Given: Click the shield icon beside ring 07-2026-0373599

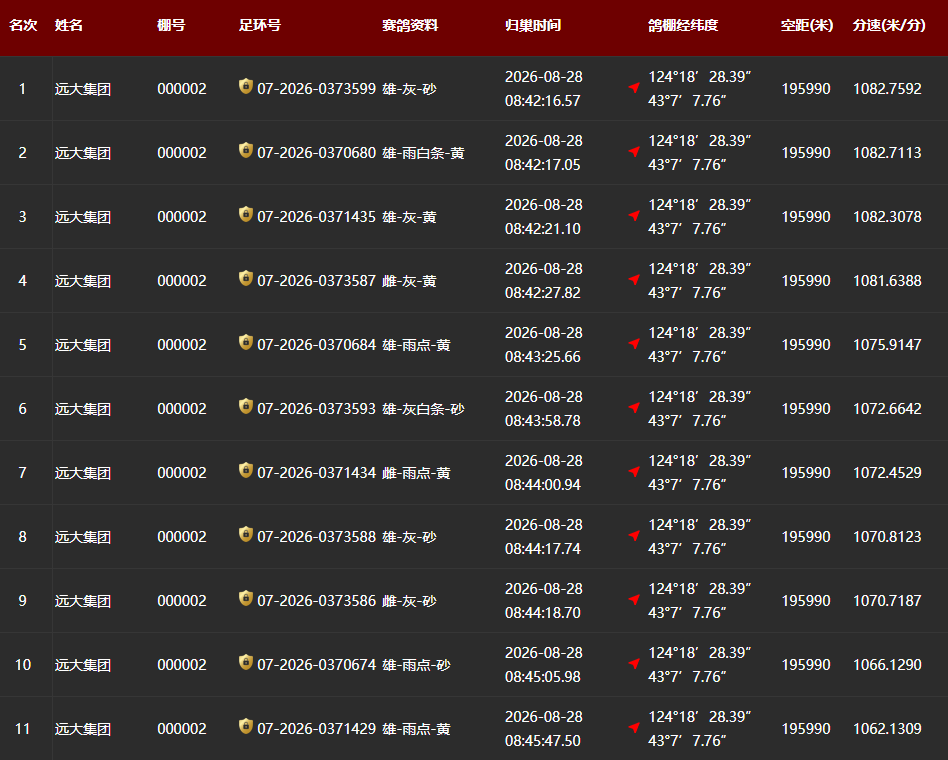Looking at the screenshot, I should tap(245, 86).
